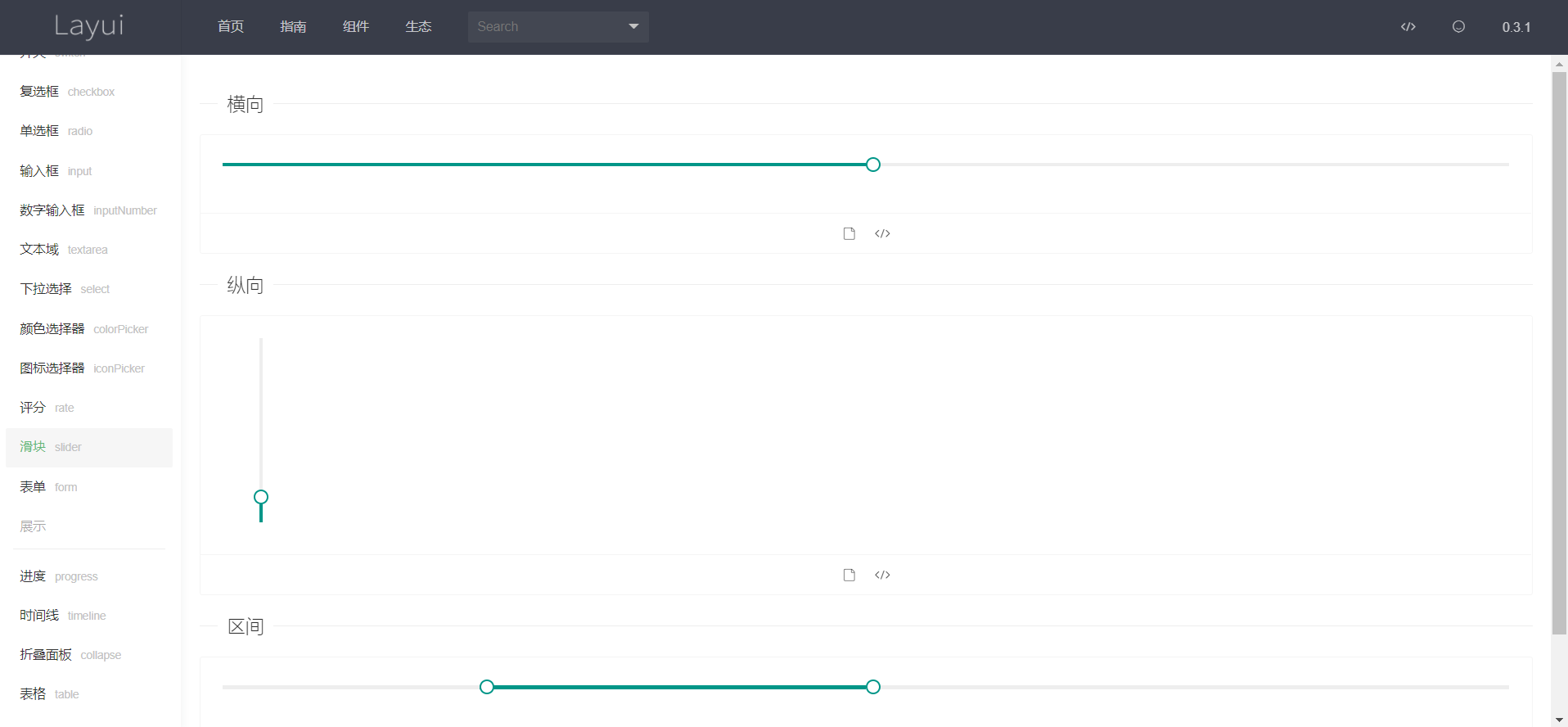Image resolution: width=1568 pixels, height=727 pixels.
Task: Click the copy document icon under 横向 demo
Action: pos(849,233)
